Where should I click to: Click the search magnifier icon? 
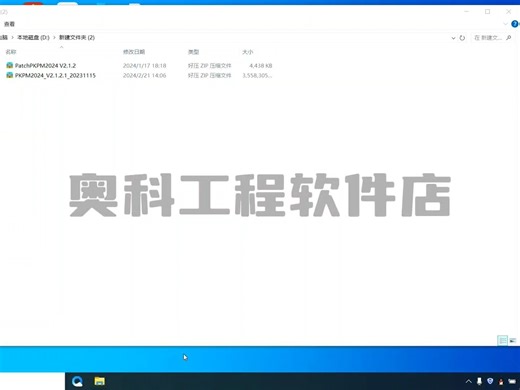pyautogui.click(x=509, y=38)
